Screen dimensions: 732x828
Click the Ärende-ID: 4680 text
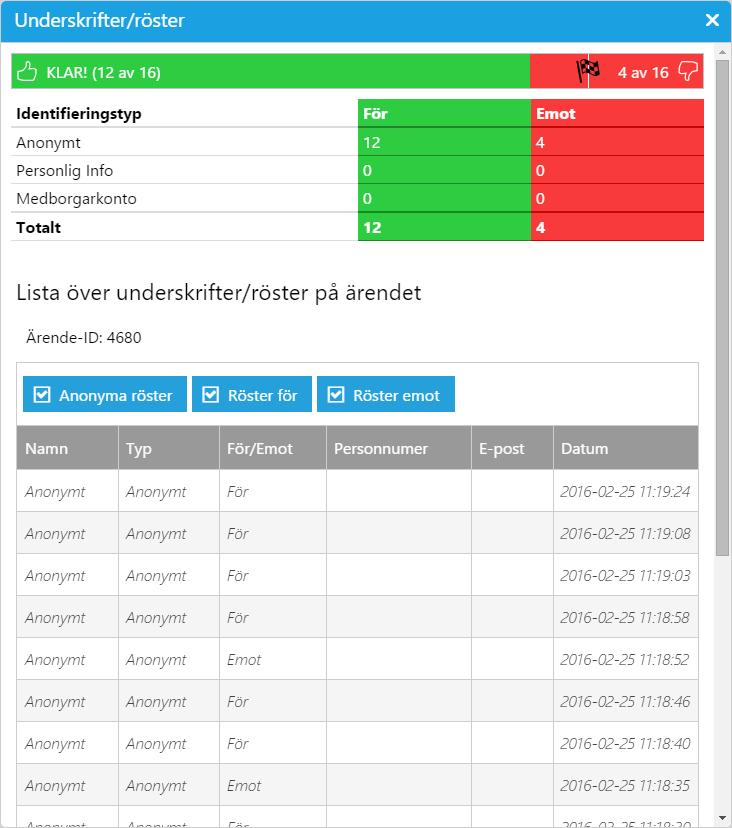click(83, 337)
